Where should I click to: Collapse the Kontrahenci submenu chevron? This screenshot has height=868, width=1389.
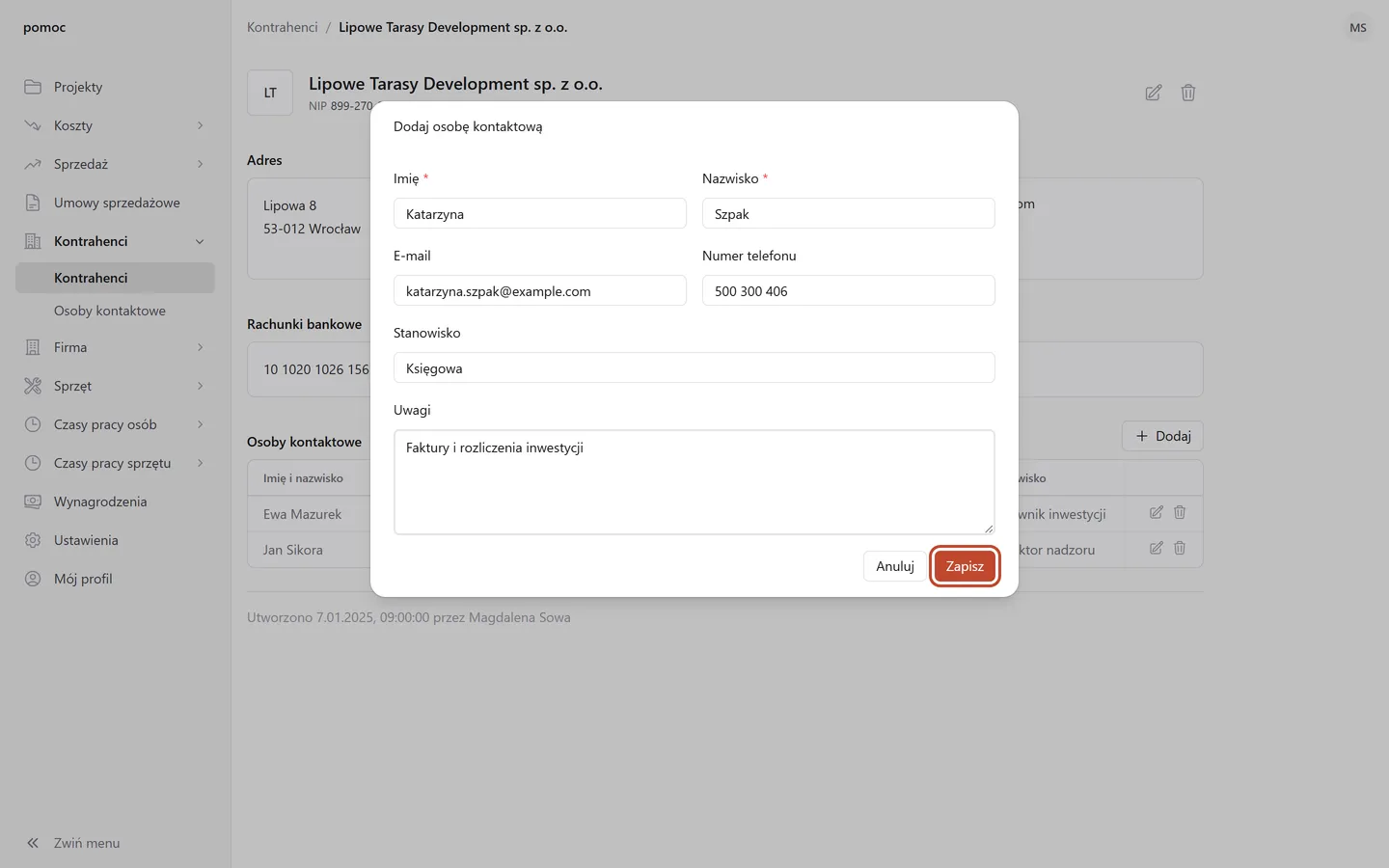pos(201,241)
